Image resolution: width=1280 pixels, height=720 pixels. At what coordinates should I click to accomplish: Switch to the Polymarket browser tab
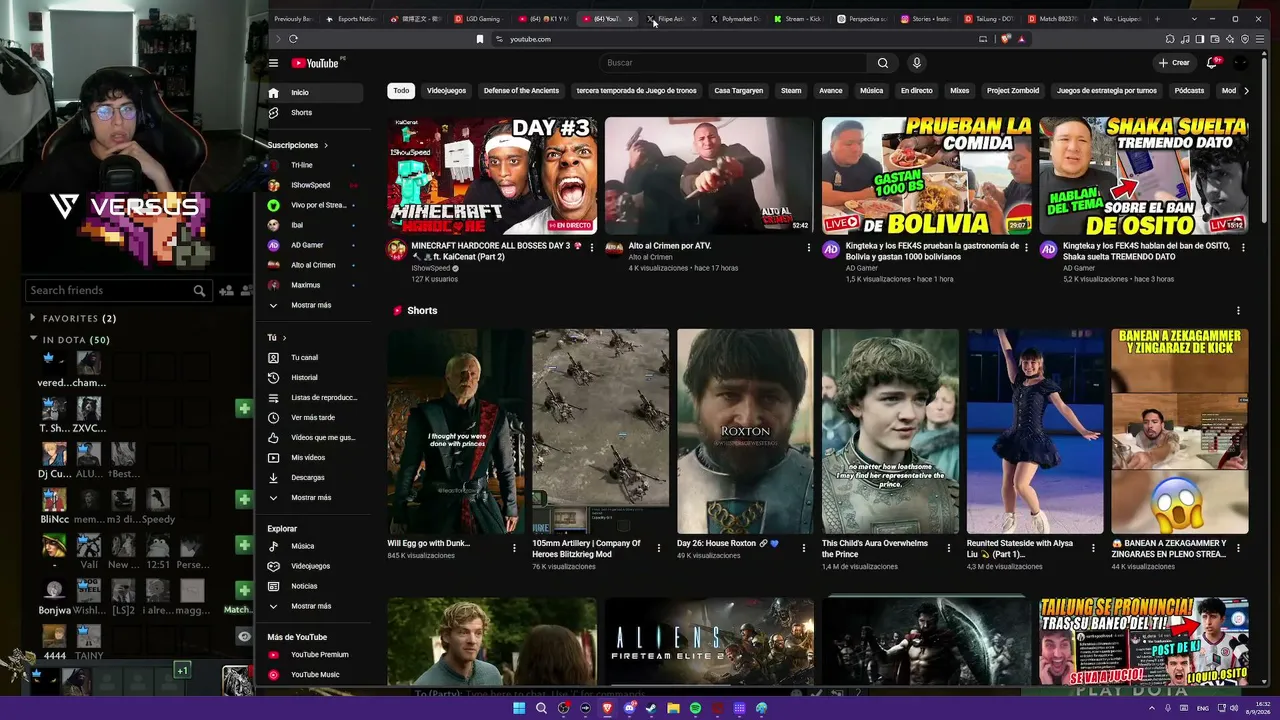[738, 19]
